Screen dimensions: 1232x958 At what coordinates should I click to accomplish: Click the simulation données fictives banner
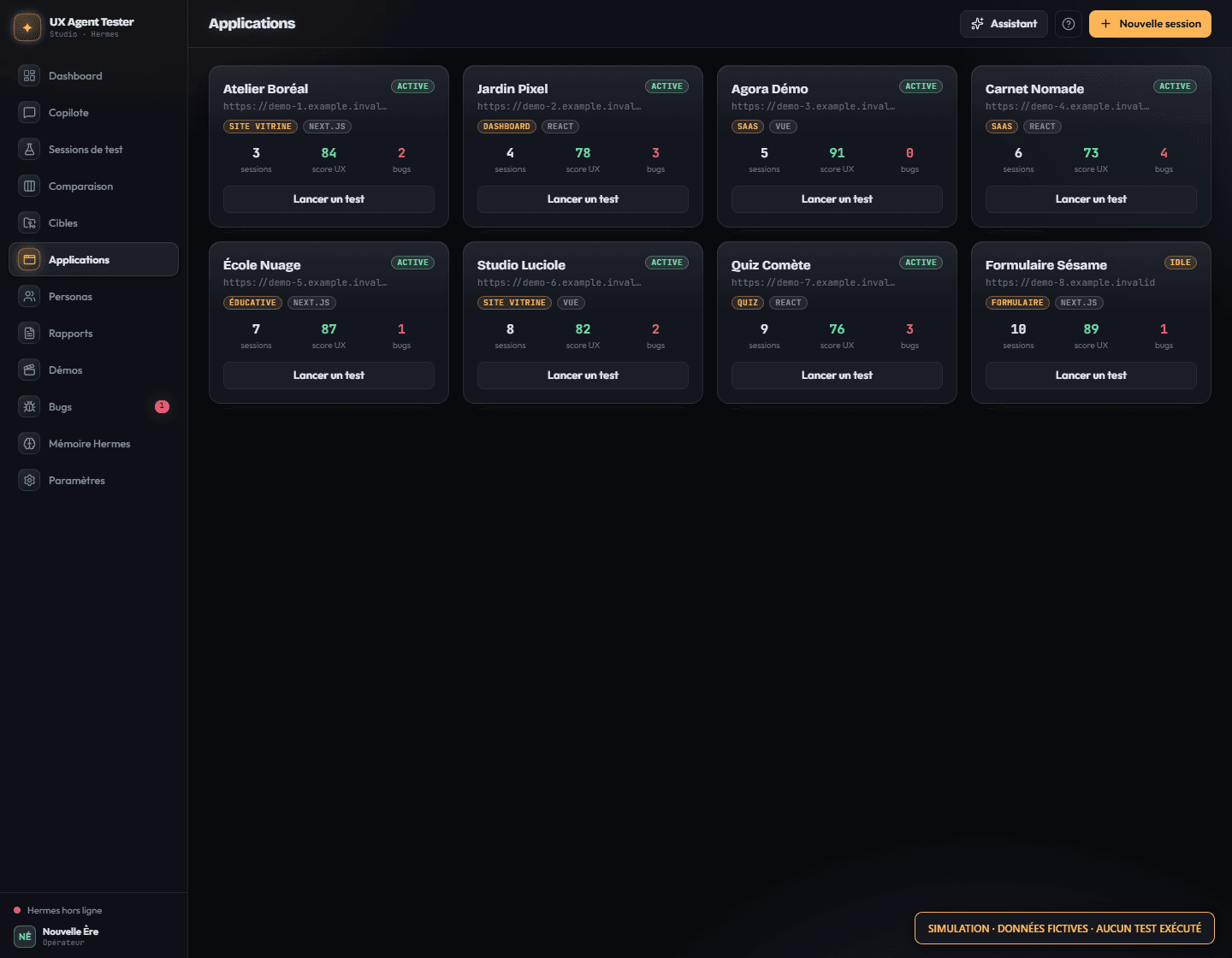[1064, 928]
